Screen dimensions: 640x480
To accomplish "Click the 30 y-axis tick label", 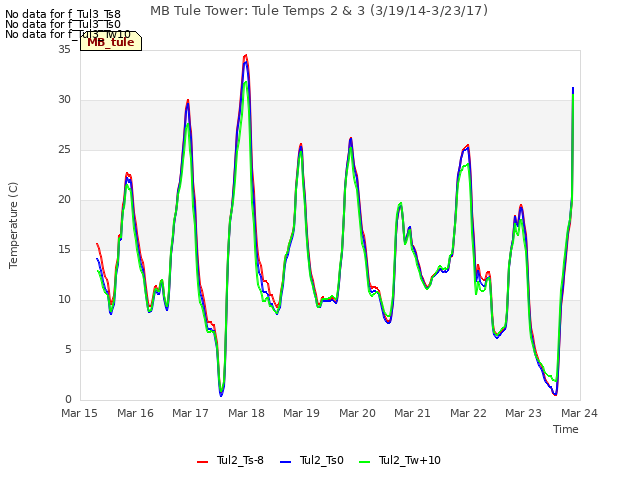I will (x=64, y=100).
